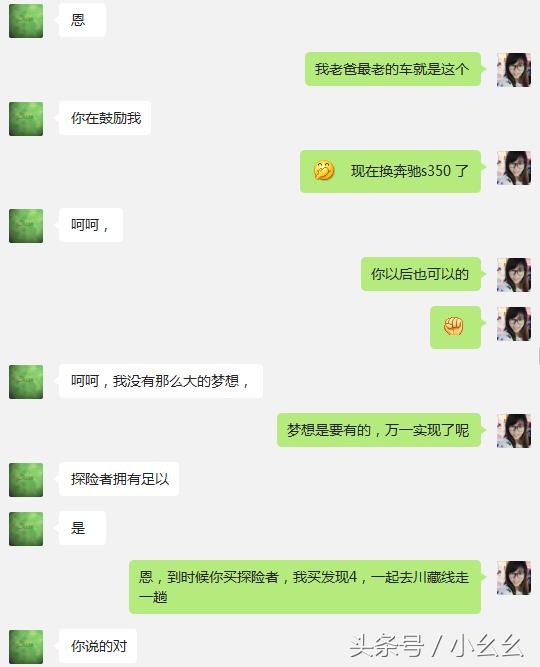This screenshot has width=540, height=667.
Task: Select the message '你在鼓励我'
Action: [x=105, y=118]
